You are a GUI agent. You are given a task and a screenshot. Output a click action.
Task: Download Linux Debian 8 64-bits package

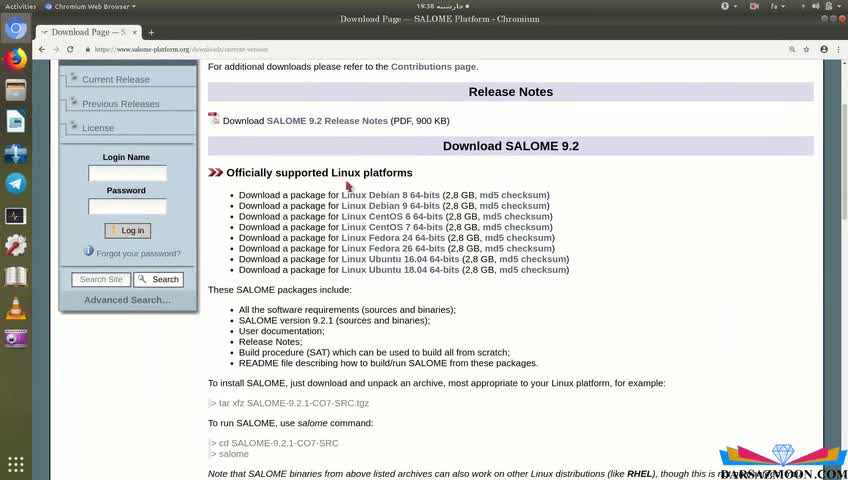tap(390, 195)
